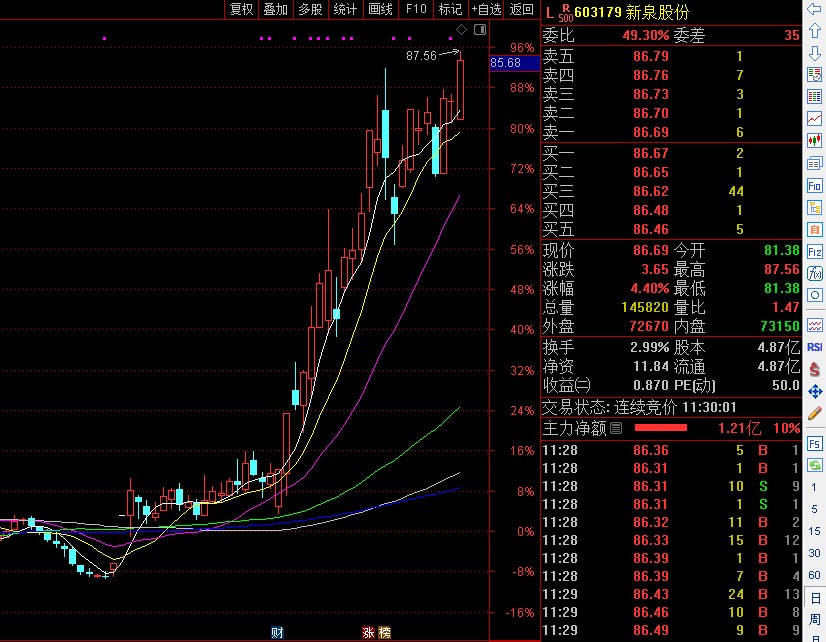Click the wavy indicator lines icon

[x=814, y=327]
